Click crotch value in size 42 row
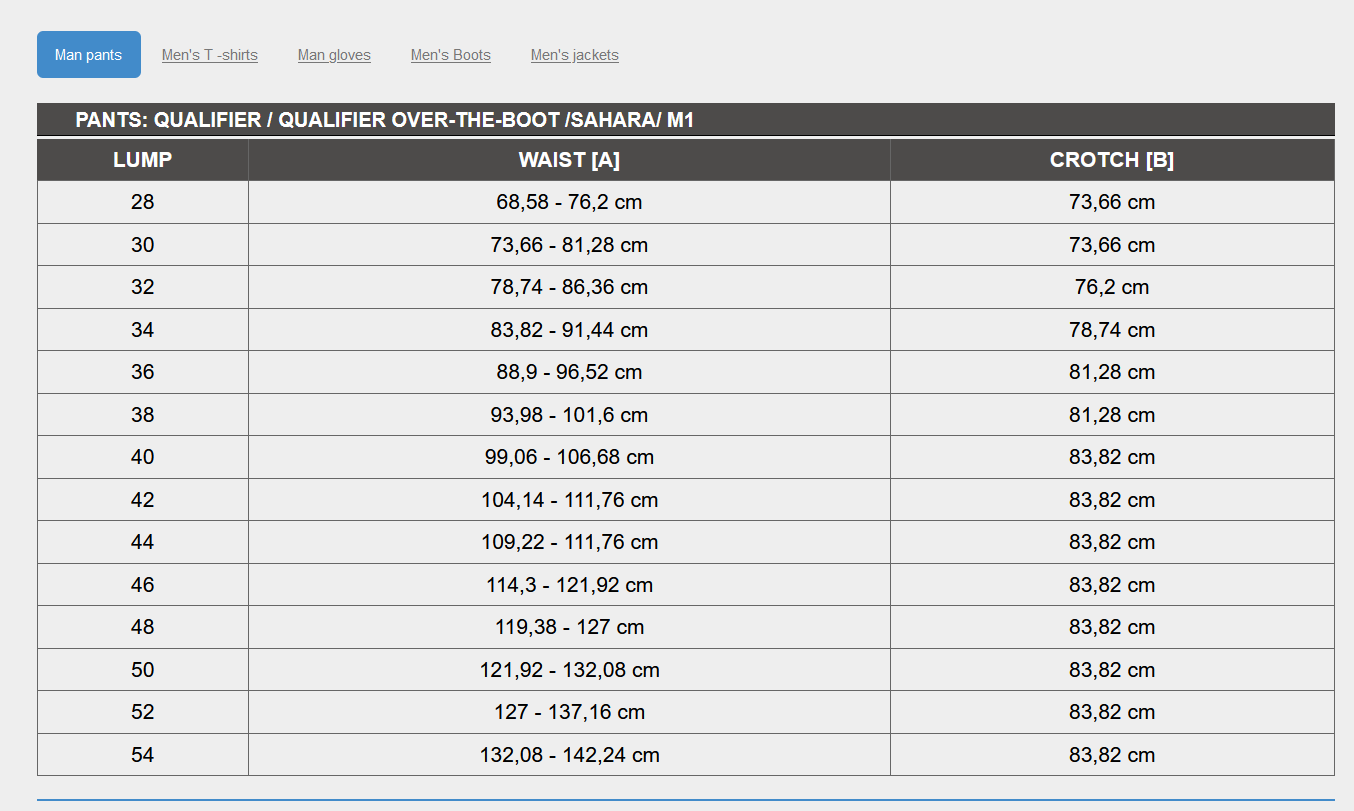Viewport: 1354px width, 811px height. [1112, 500]
